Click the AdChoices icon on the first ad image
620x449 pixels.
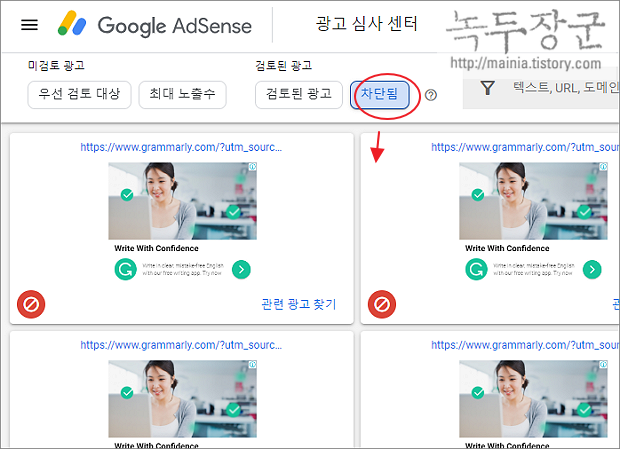click(x=253, y=166)
